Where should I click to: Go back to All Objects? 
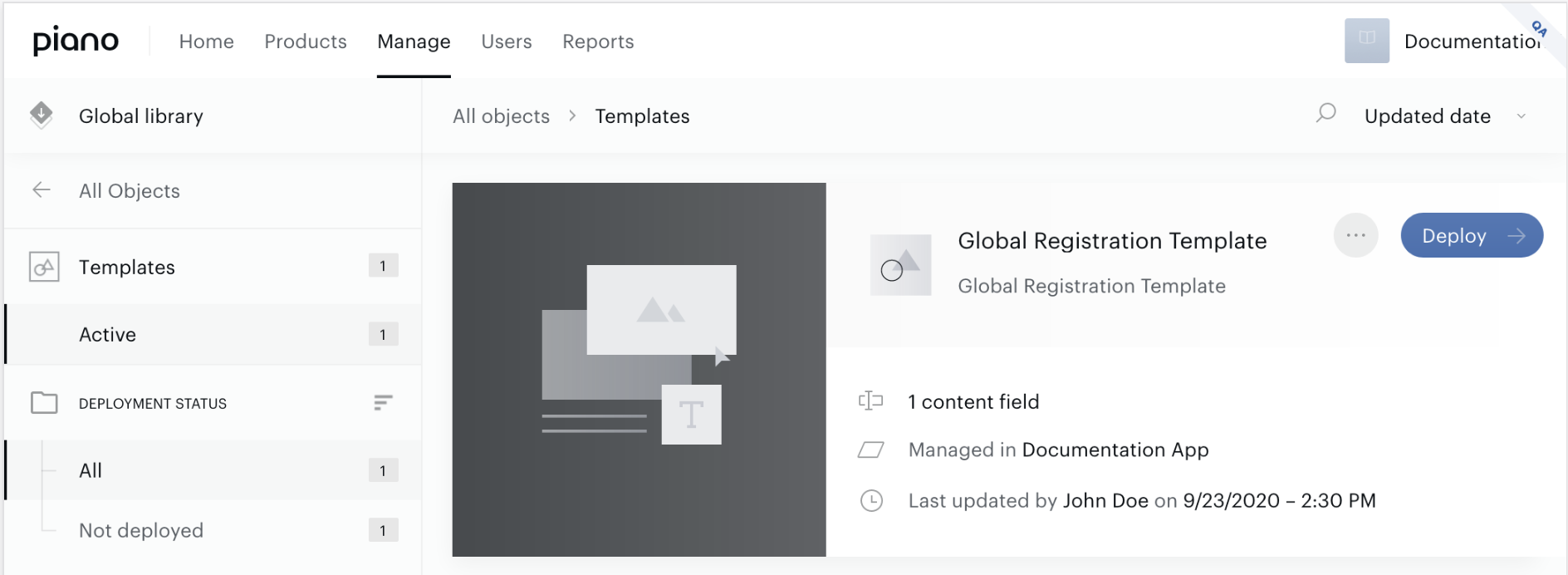click(x=130, y=191)
